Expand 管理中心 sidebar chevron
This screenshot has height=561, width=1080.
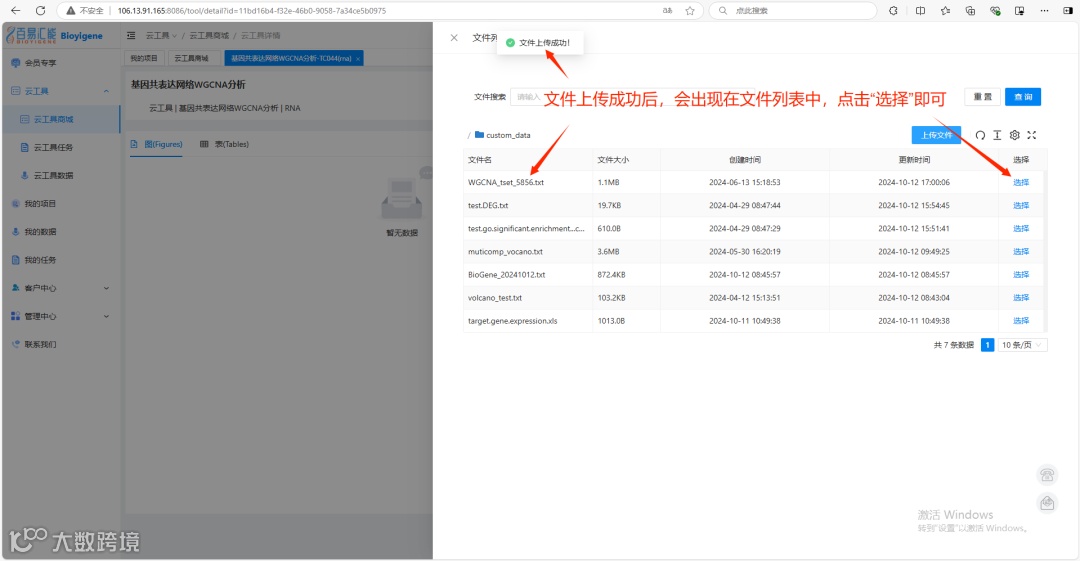point(106,316)
